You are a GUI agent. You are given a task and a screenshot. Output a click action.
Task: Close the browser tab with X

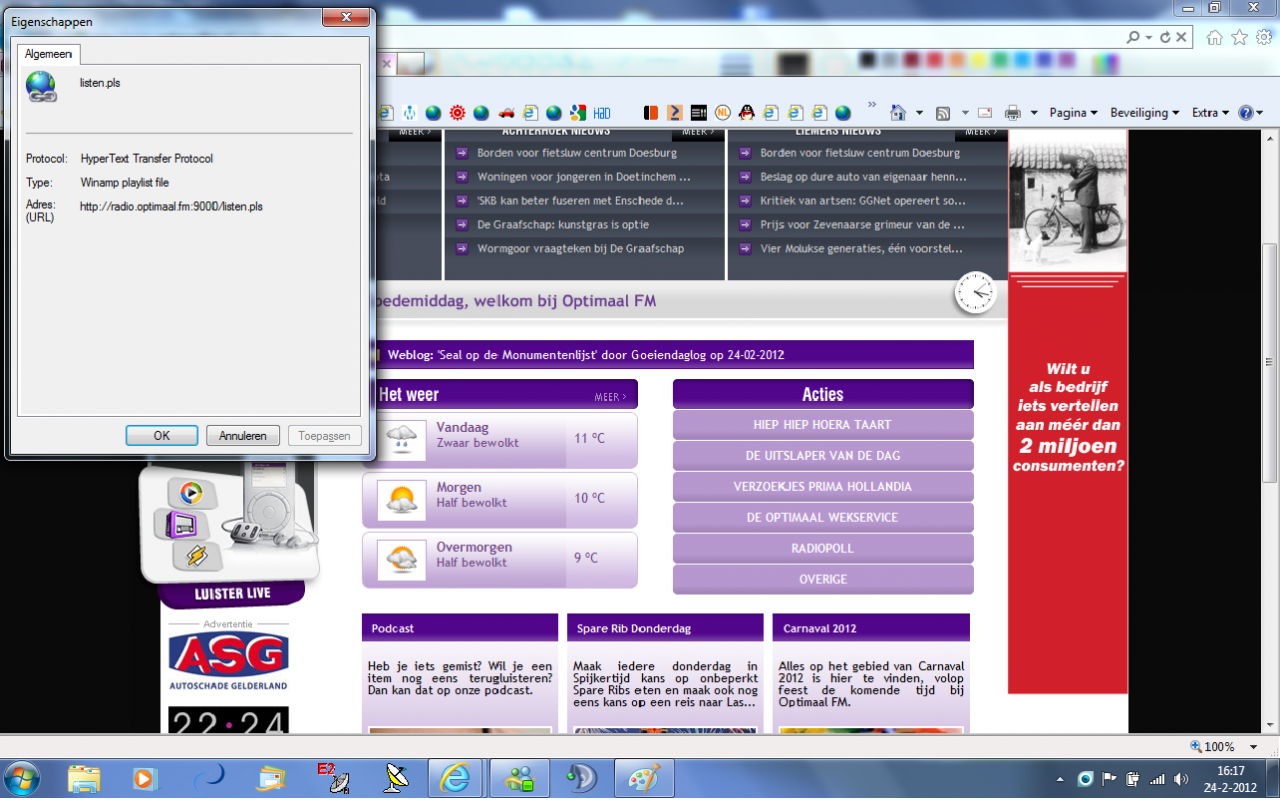point(387,63)
